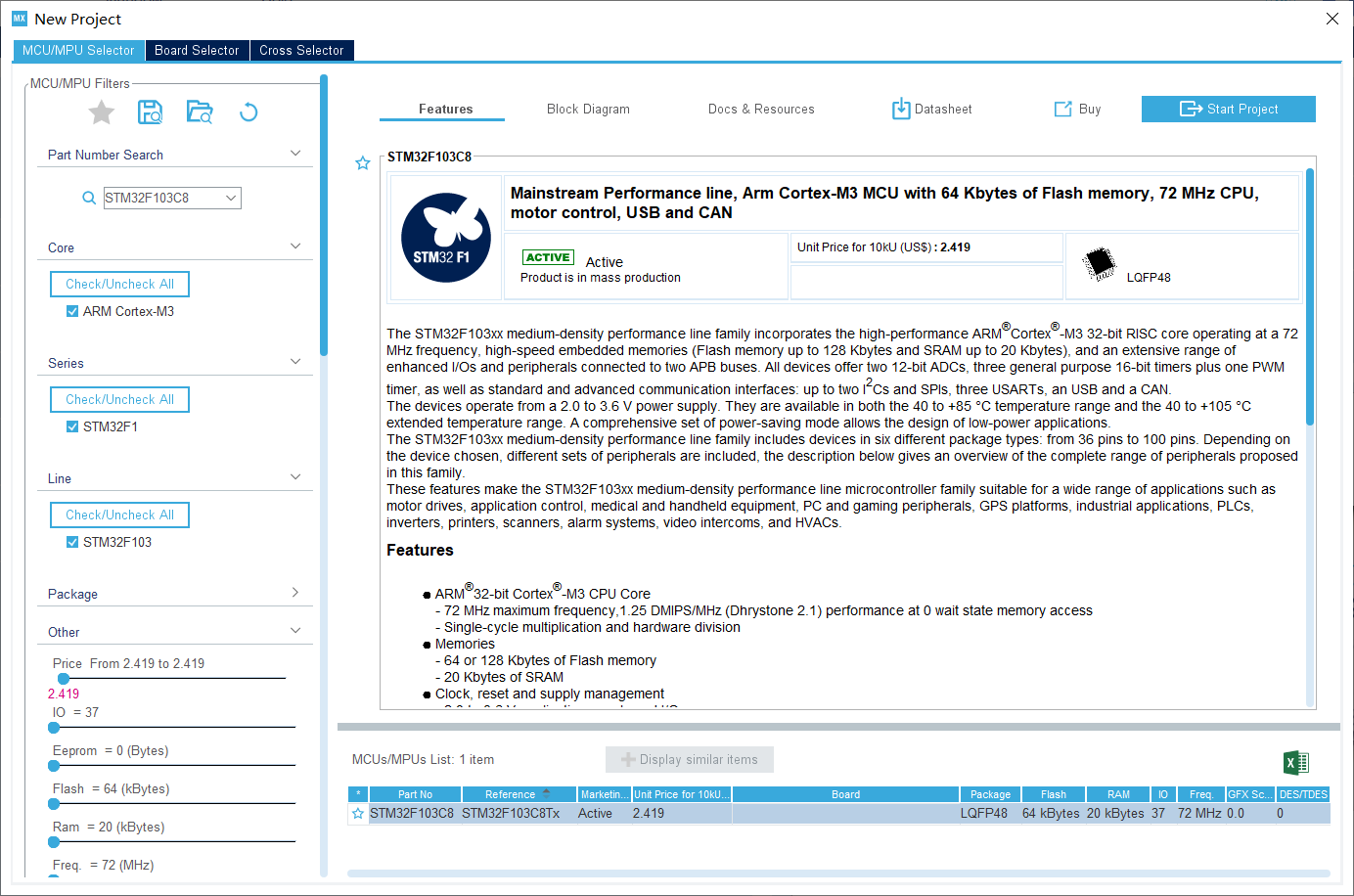
Task: Open the part number STM32F103C8 combo box
Action: click(172, 199)
